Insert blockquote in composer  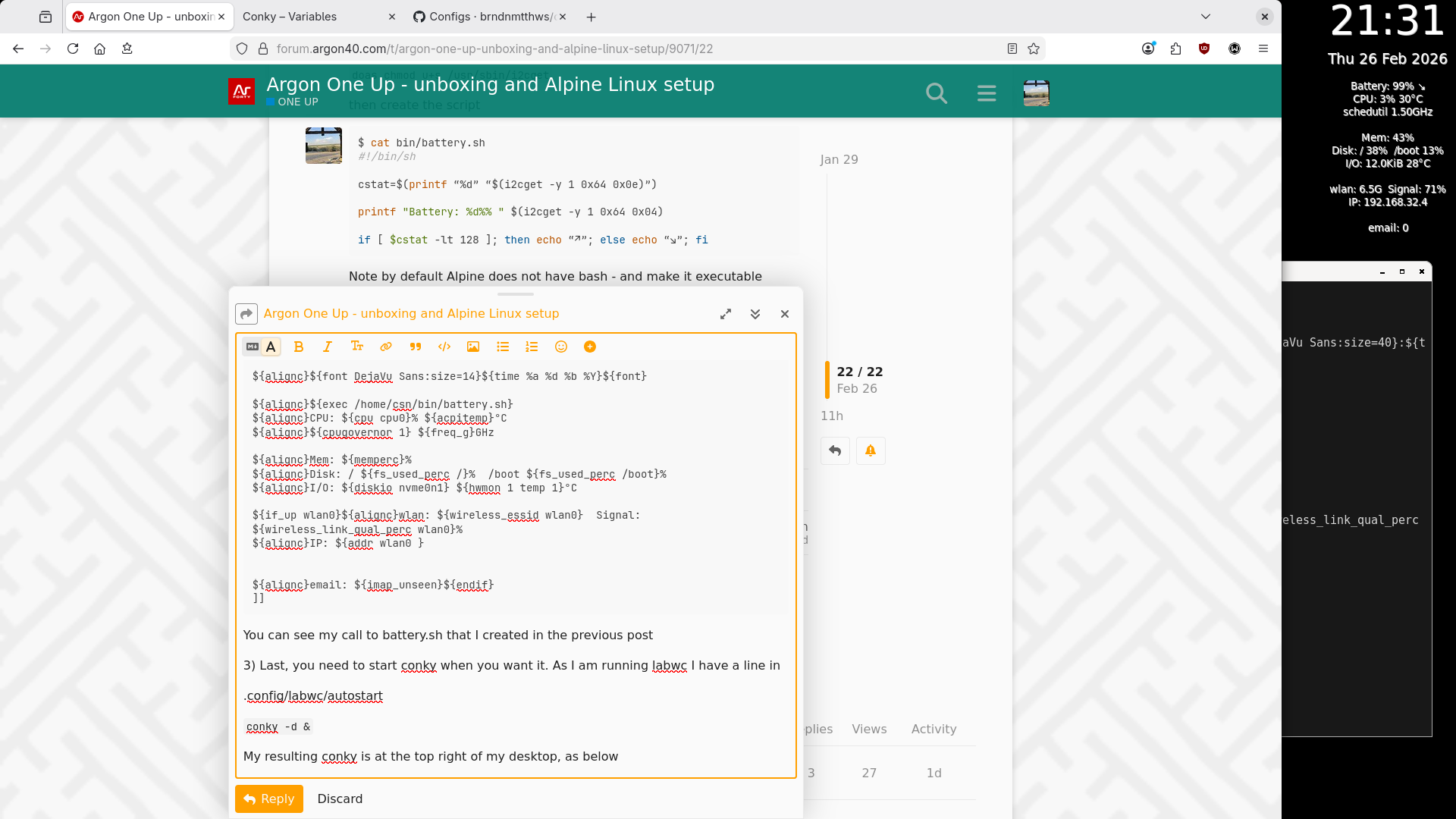(x=416, y=347)
